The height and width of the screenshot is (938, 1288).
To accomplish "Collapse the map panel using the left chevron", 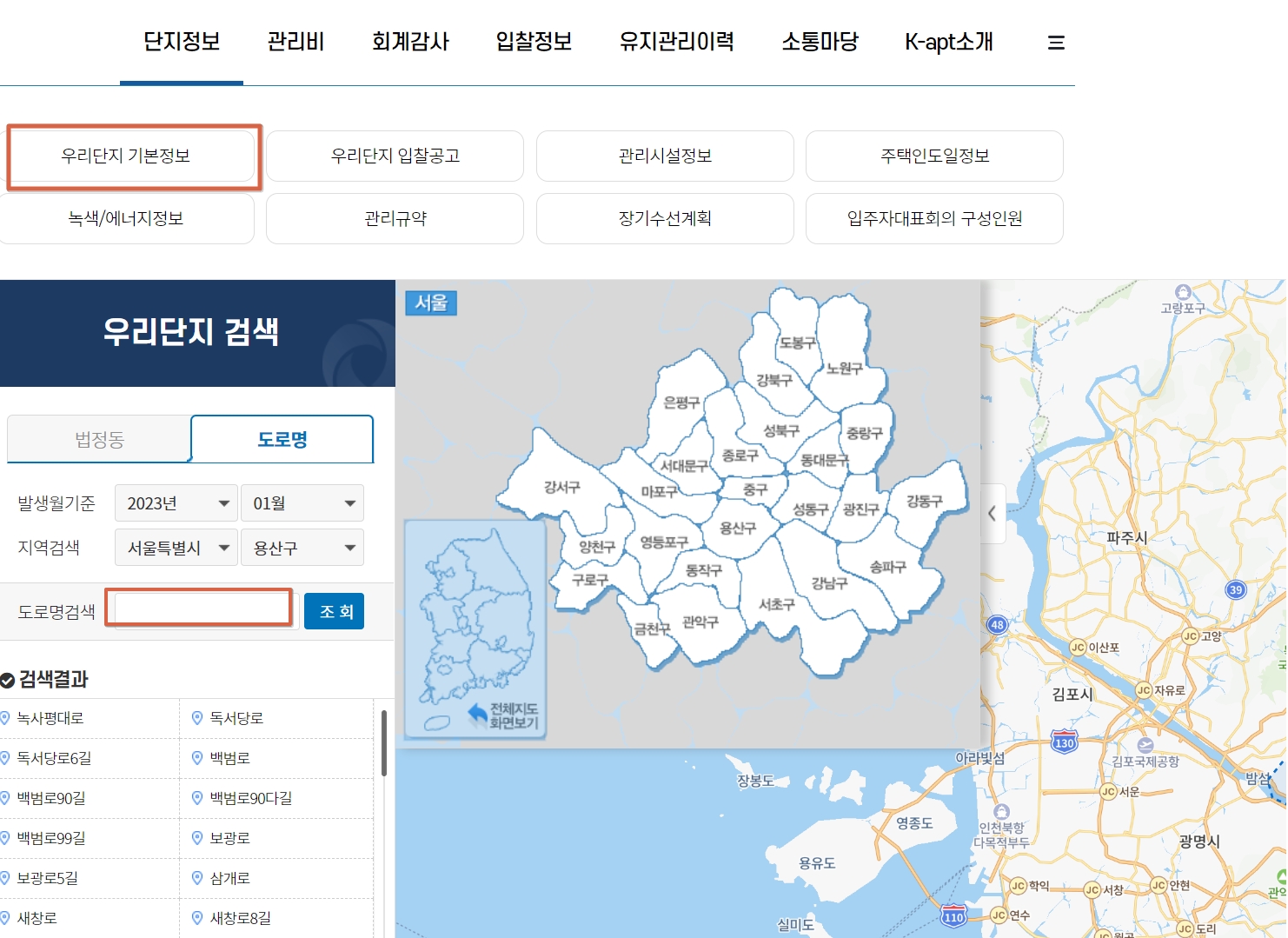I will click(993, 514).
